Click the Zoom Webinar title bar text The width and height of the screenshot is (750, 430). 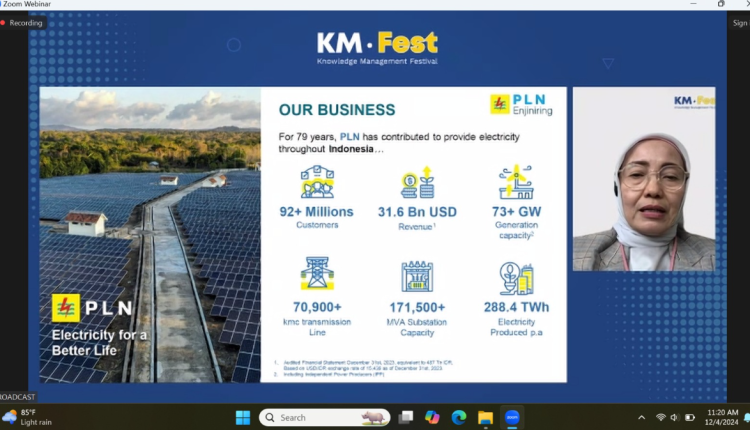(27, 4)
